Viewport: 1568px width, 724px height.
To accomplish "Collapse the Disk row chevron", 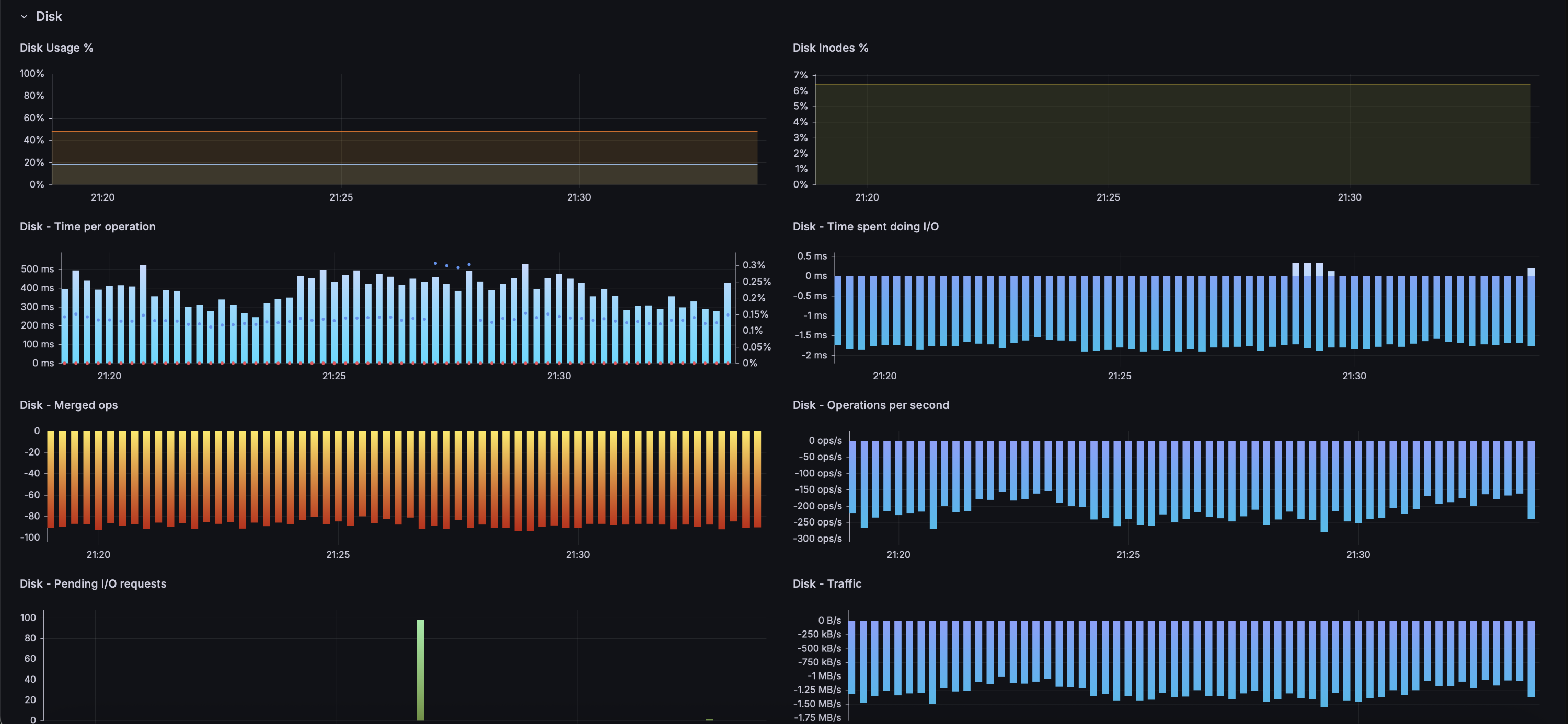I will click(24, 16).
